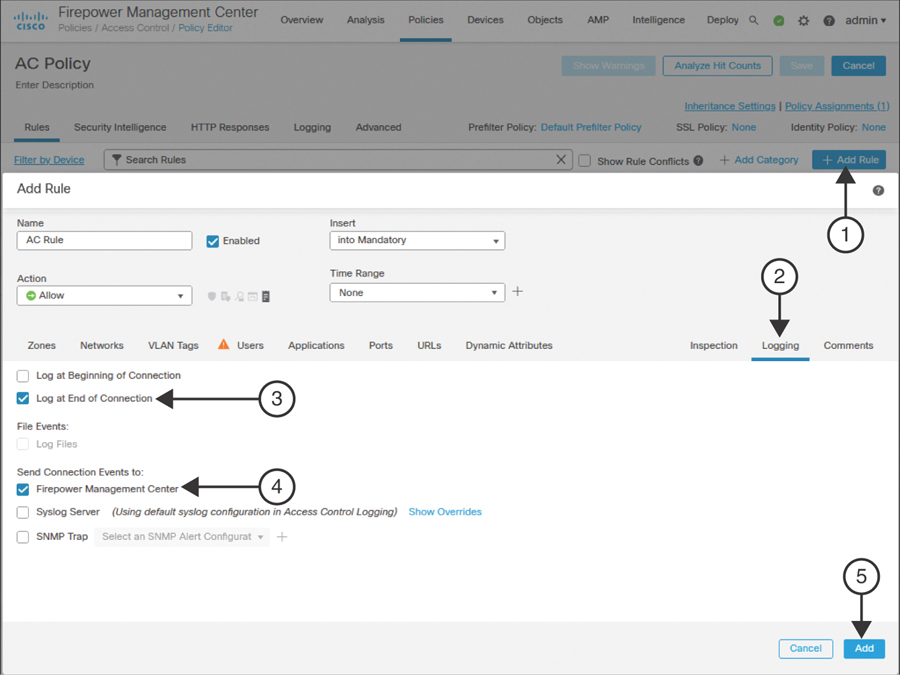
Task: Expand the Insert into Mandatory dropdown
Action: pyautogui.click(x=417, y=241)
